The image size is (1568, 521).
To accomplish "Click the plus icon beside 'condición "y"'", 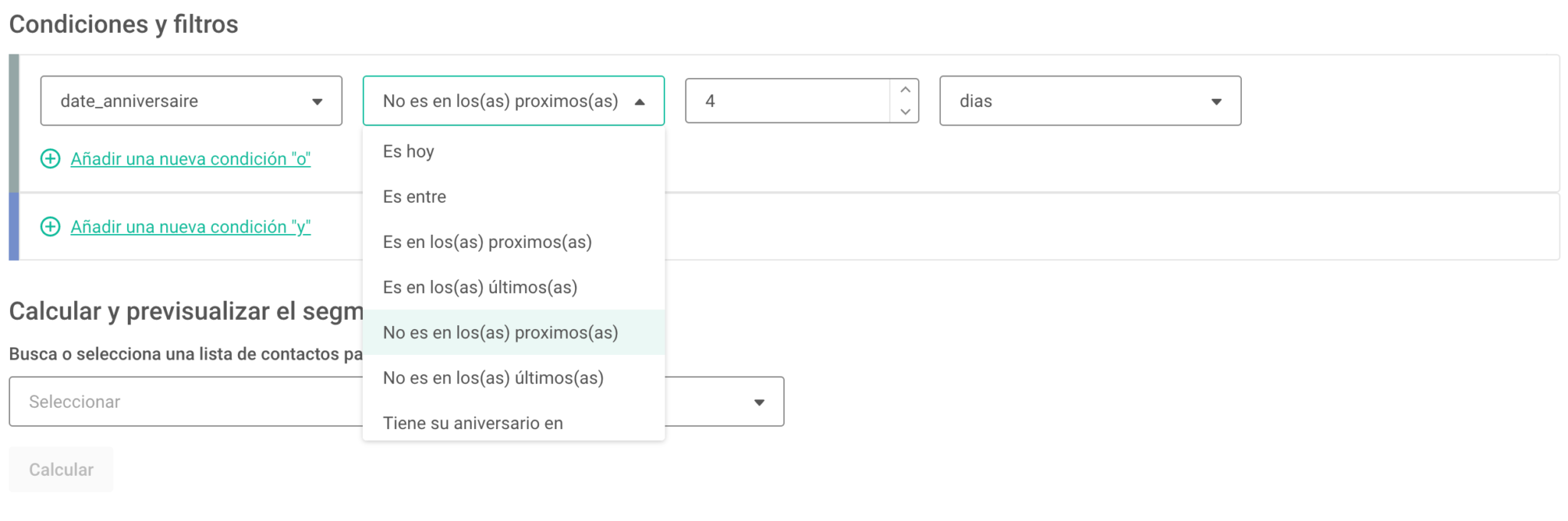I will click(51, 227).
